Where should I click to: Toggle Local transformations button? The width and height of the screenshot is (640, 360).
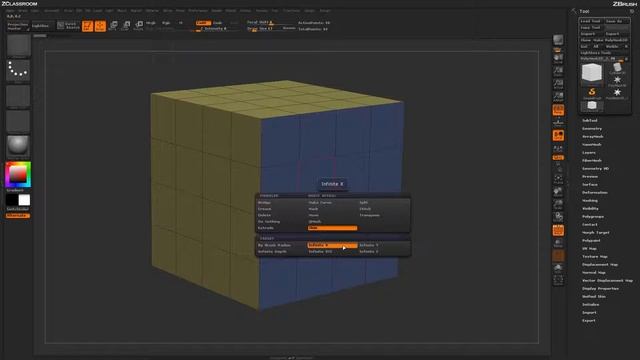(x=558, y=136)
